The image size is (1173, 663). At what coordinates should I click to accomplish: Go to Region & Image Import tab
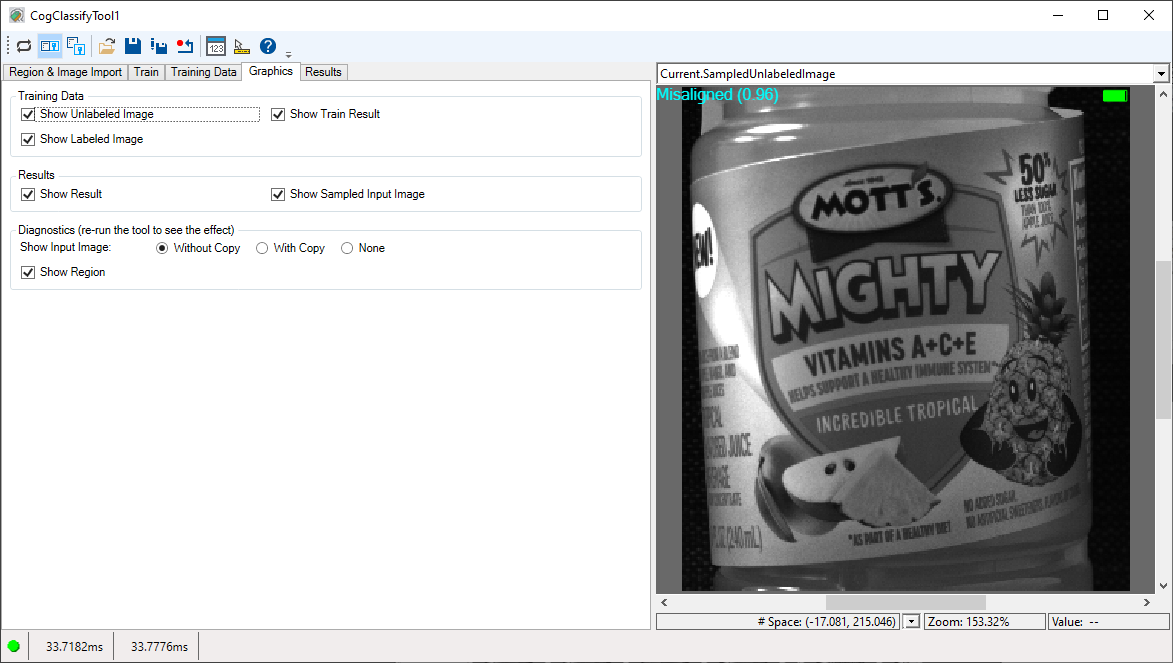point(65,72)
